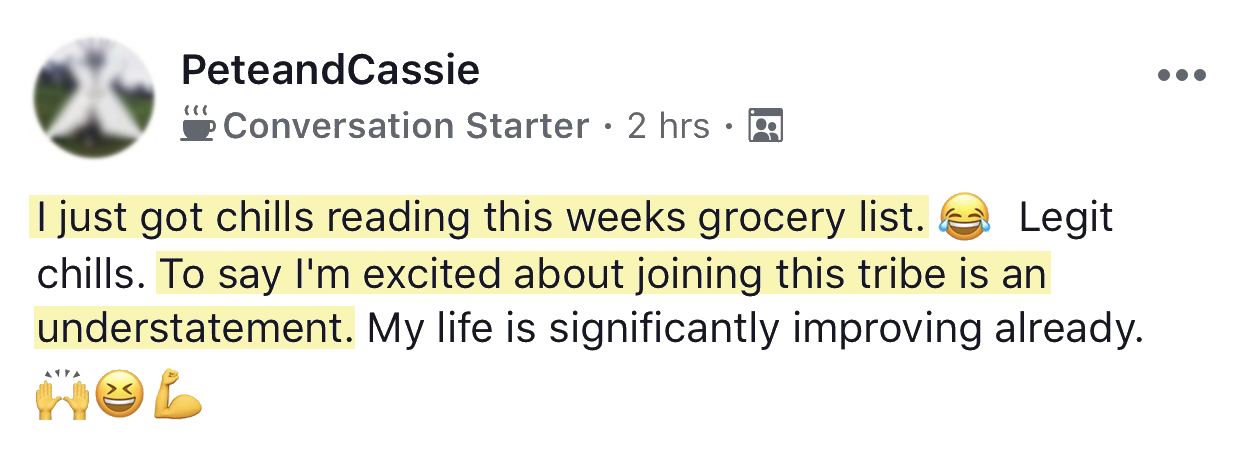Click the coffee cup Conversation Starter icon
Screen dimensions: 1242x461
[x=198, y=126]
